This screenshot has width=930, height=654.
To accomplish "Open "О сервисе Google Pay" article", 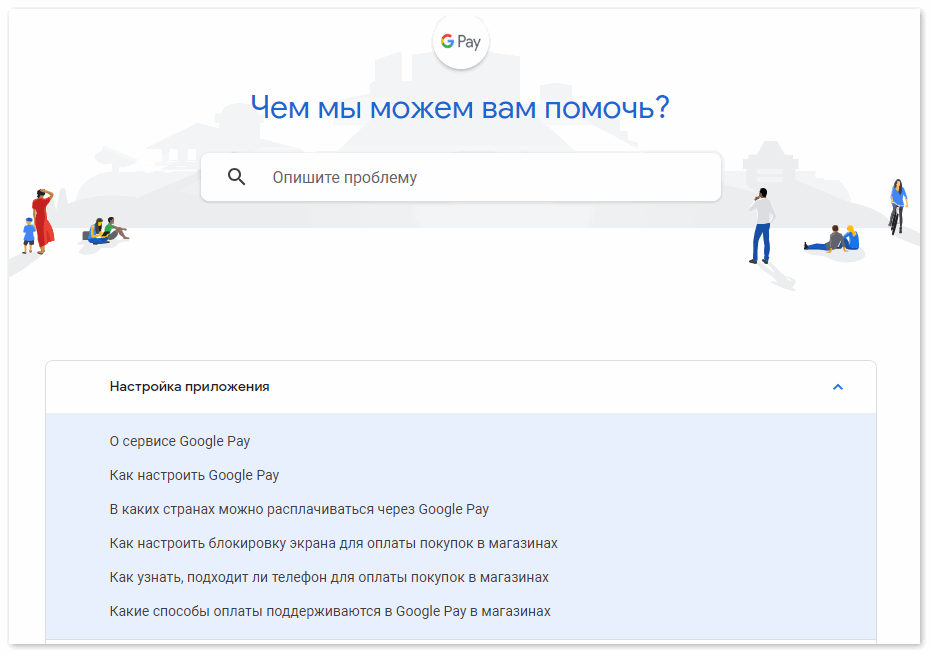I will coord(180,441).
